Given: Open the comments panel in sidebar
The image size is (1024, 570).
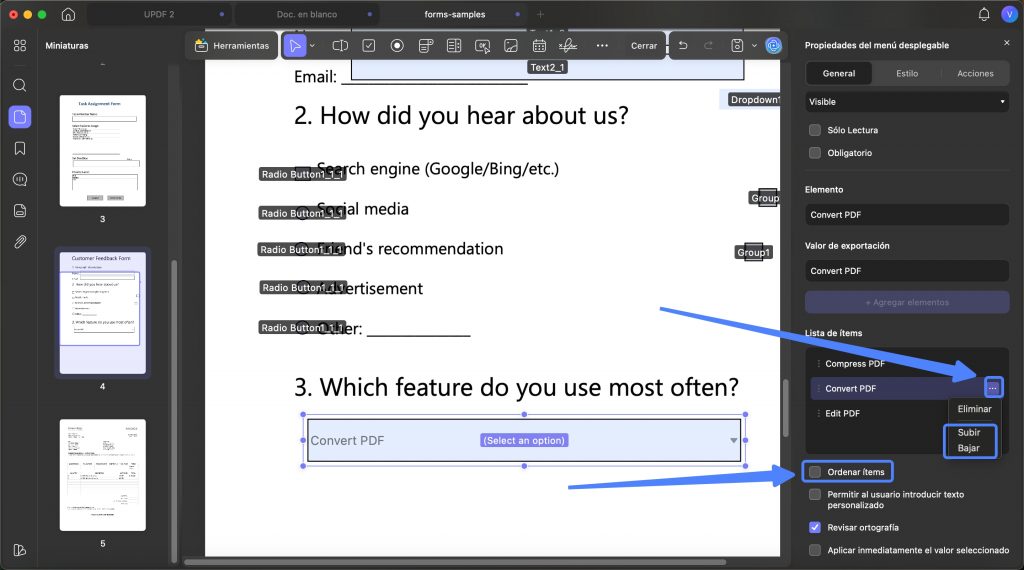Looking at the screenshot, I should 20,180.
